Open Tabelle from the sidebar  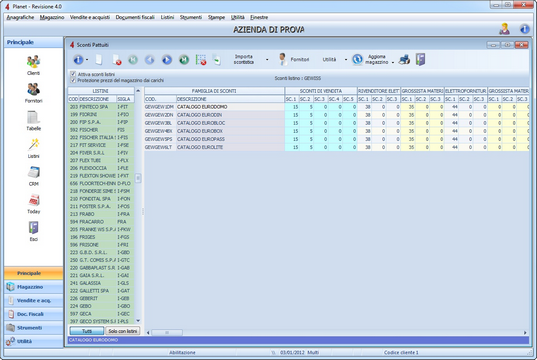click(x=33, y=117)
